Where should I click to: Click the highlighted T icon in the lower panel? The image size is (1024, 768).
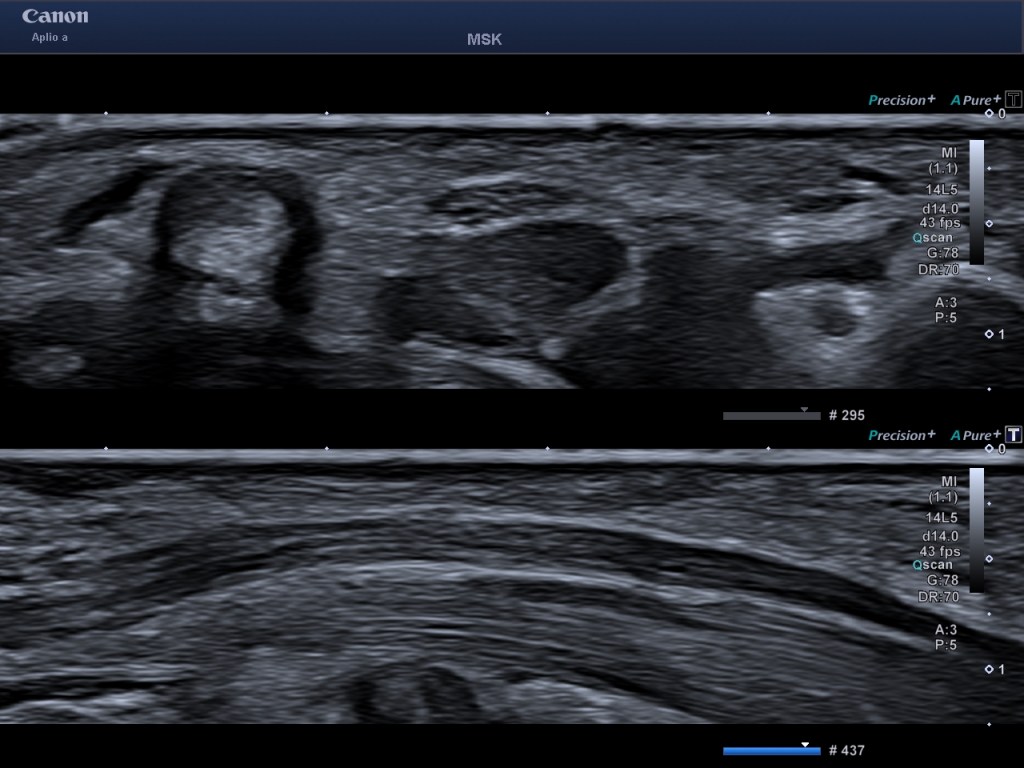1014,435
